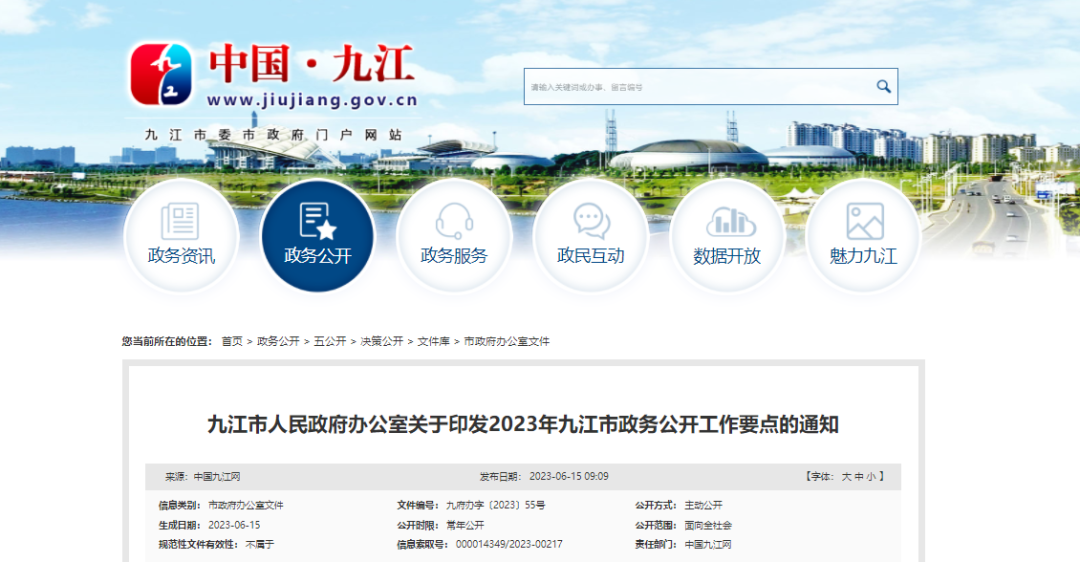Click the 中国·九江 title text
Screen dimensions: 1080x562
[311, 63]
